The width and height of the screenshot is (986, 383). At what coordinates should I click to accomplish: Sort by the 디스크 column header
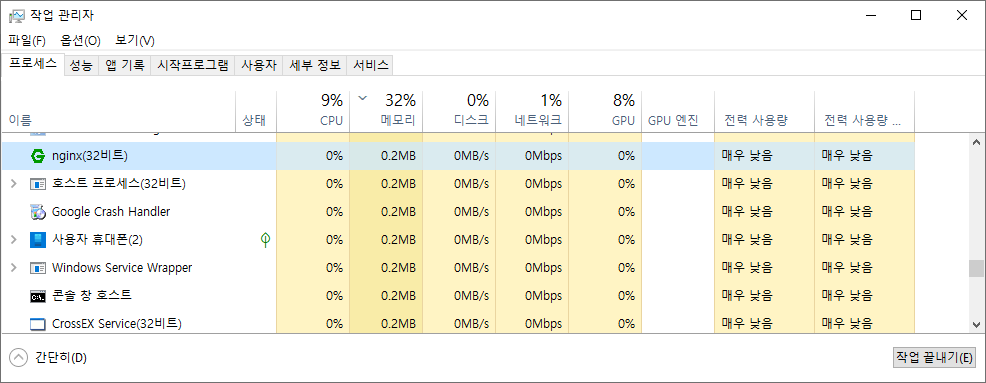pyautogui.click(x=459, y=112)
